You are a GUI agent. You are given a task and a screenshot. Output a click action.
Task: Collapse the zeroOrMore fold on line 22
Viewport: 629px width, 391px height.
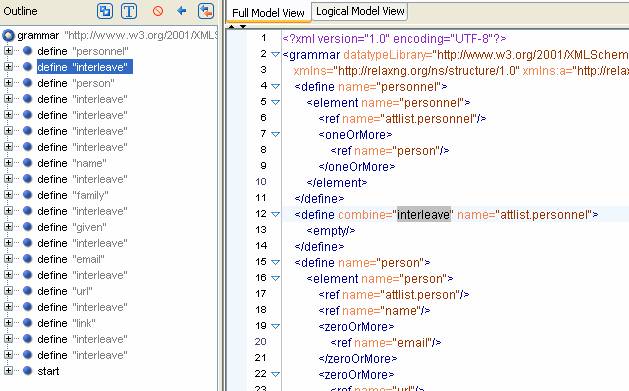tap(275, 375)
